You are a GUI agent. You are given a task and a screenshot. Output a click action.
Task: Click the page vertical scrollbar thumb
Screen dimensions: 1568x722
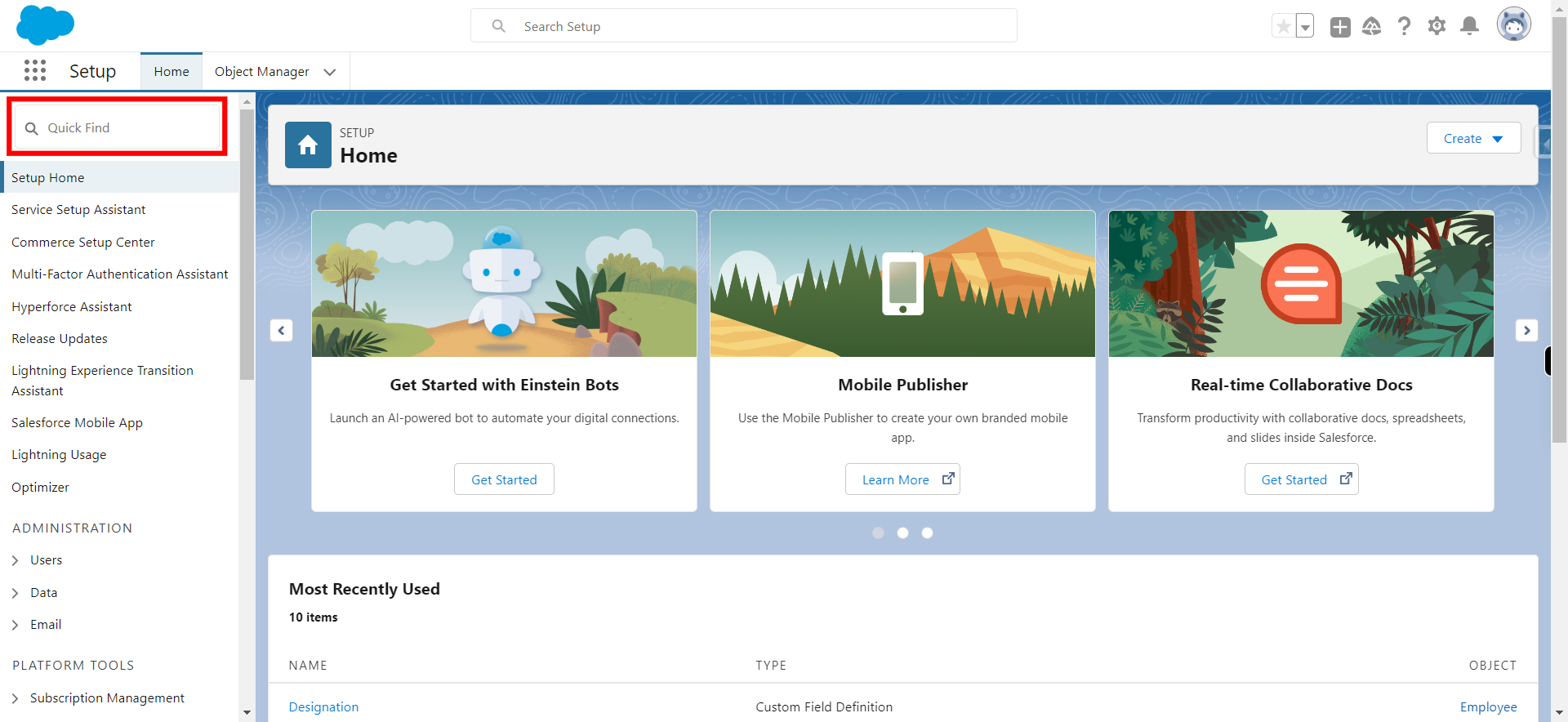pos(1559,229)
